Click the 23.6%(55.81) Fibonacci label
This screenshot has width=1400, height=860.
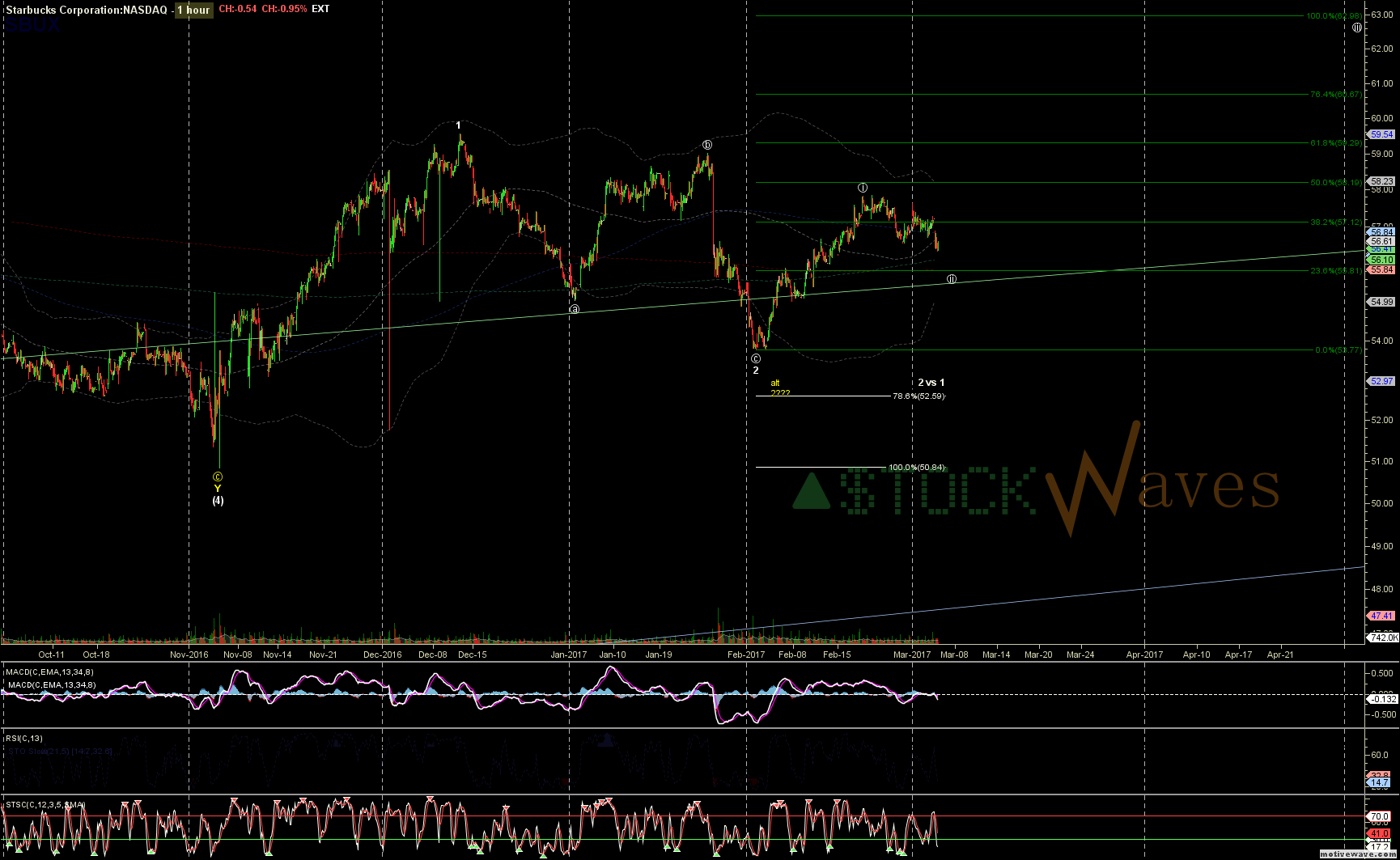[1335, 271]
